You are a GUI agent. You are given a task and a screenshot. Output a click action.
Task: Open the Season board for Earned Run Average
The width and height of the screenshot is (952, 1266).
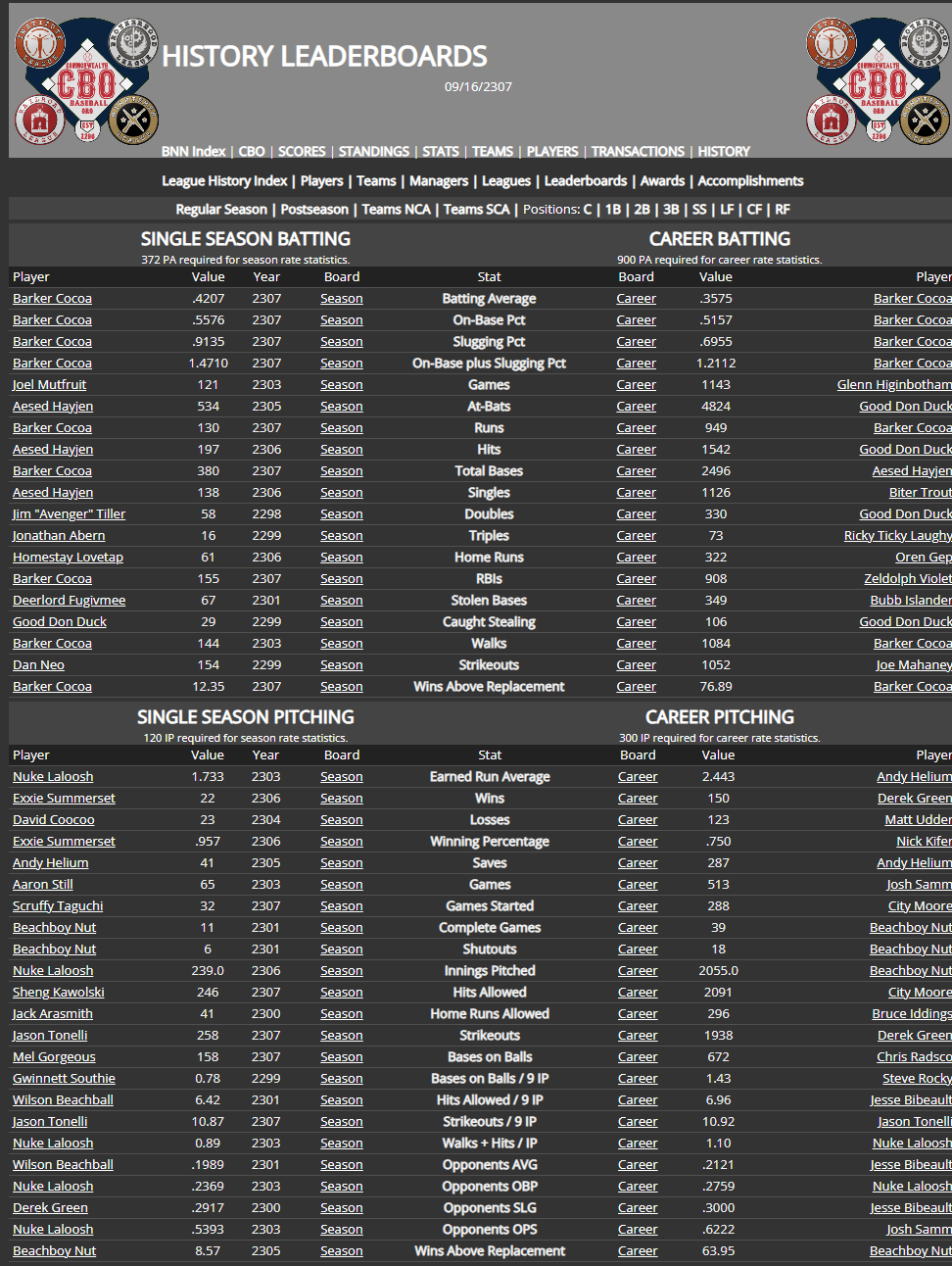341,777
